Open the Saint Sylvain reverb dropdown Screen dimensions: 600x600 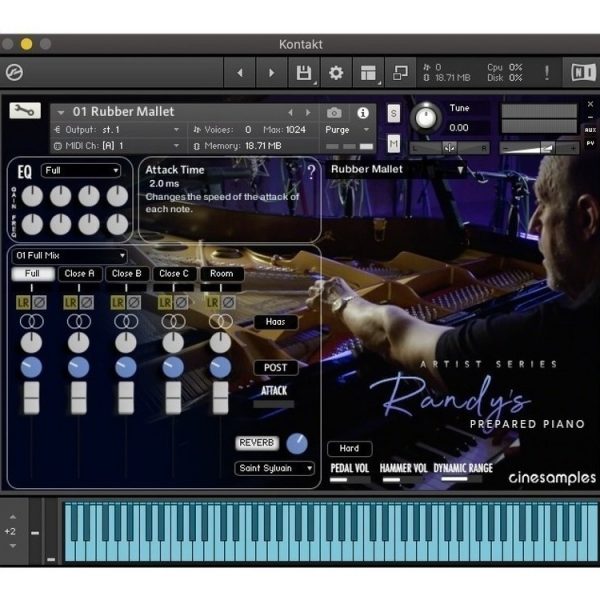coord(274,468)
